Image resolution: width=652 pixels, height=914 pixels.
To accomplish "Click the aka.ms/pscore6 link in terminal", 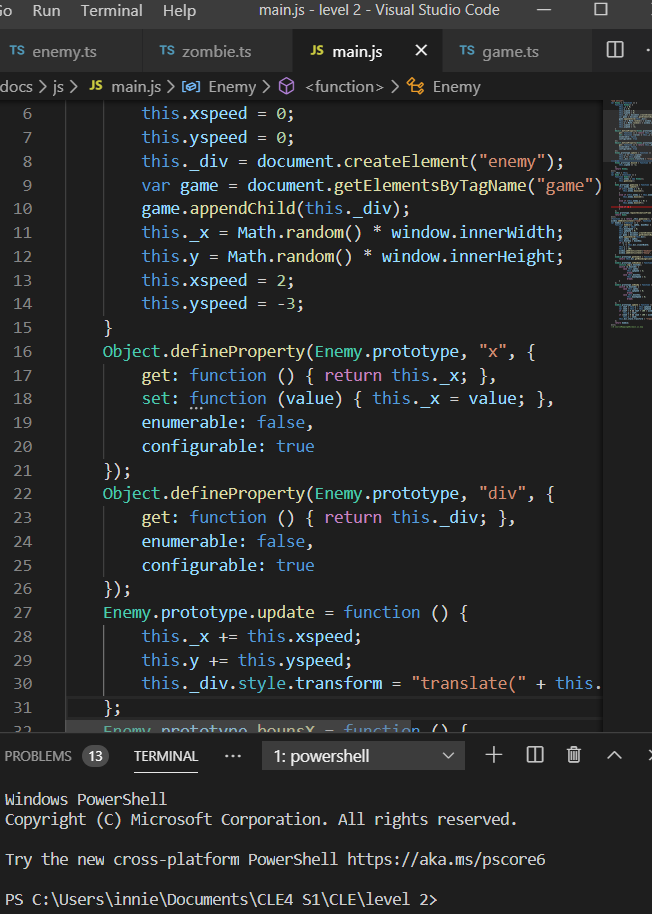I will coord(446,859).
